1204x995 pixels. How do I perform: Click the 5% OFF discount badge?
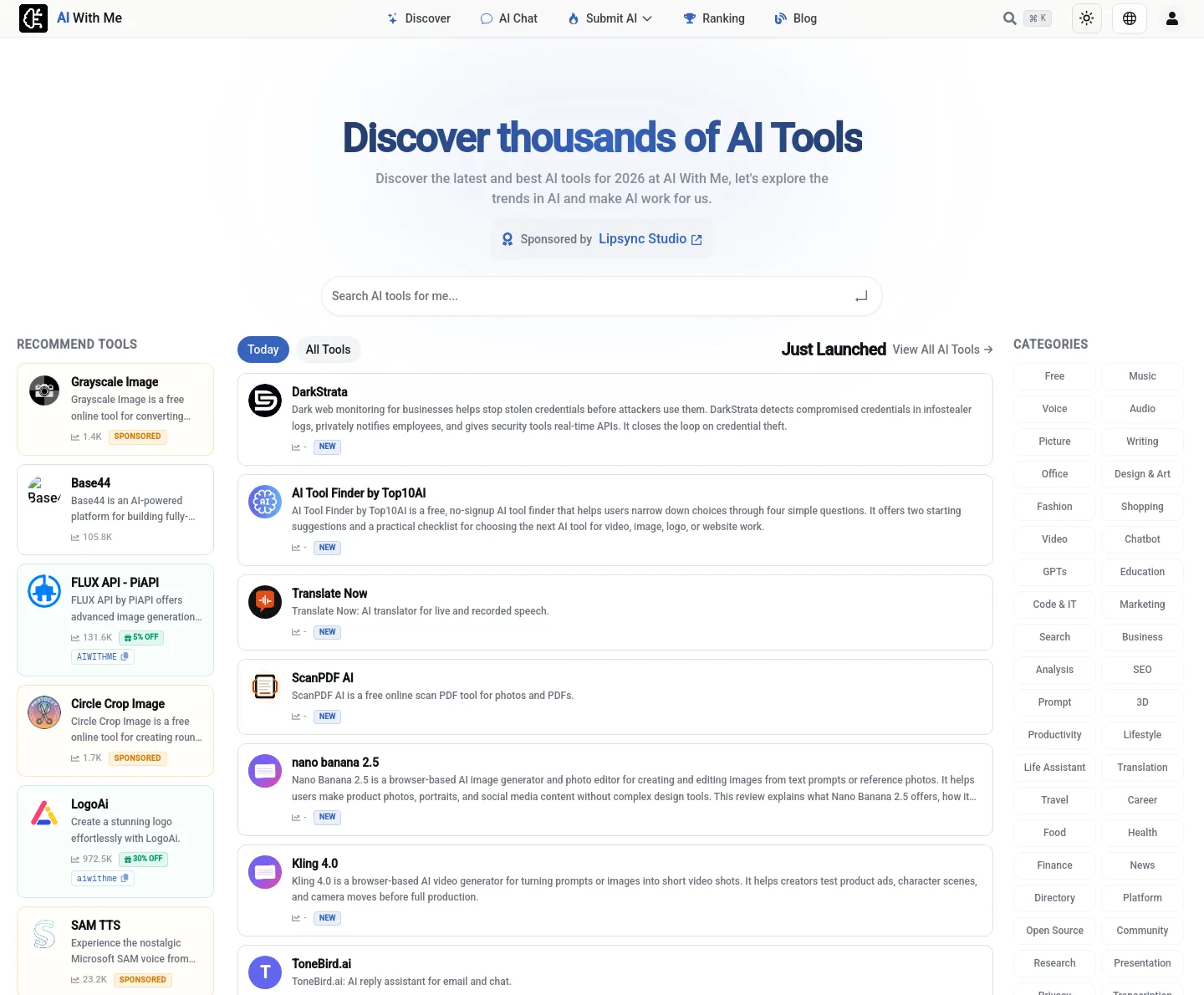141,637
